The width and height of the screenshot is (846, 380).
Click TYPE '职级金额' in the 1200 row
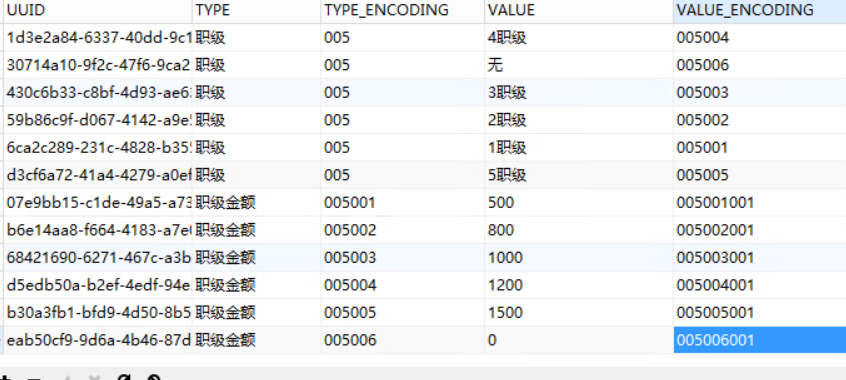256,285
